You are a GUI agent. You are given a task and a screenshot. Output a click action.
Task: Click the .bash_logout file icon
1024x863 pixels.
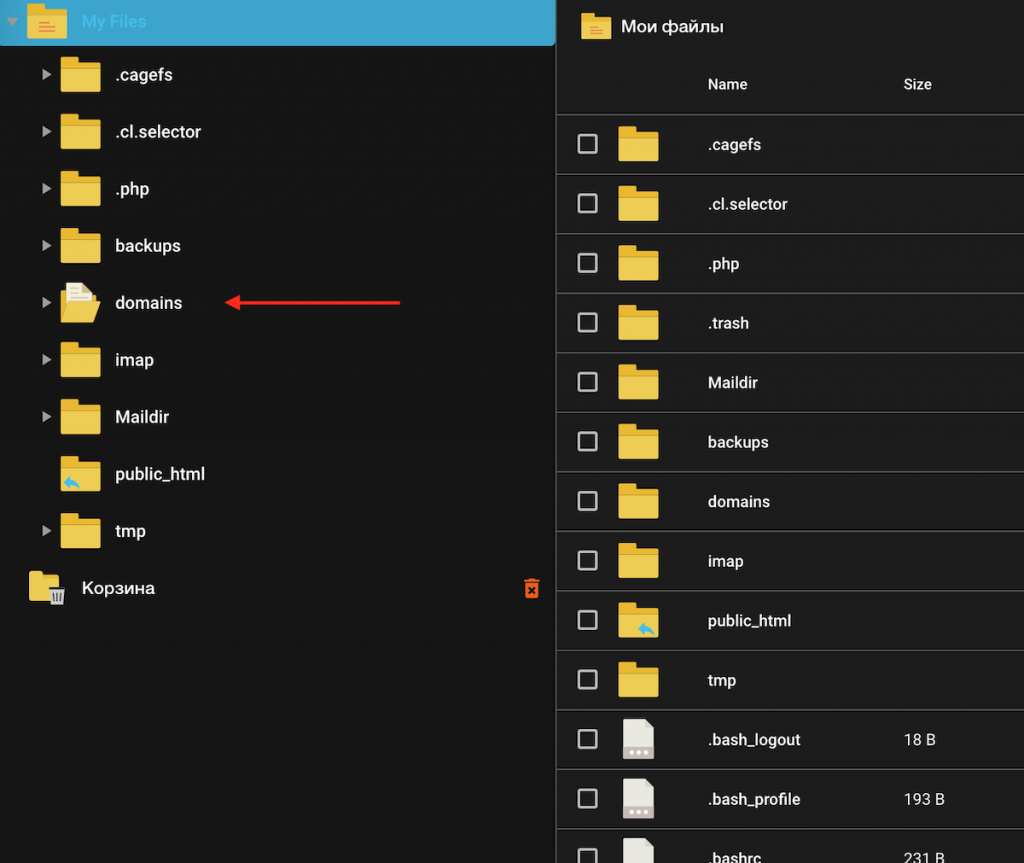[x=638, y=740]
